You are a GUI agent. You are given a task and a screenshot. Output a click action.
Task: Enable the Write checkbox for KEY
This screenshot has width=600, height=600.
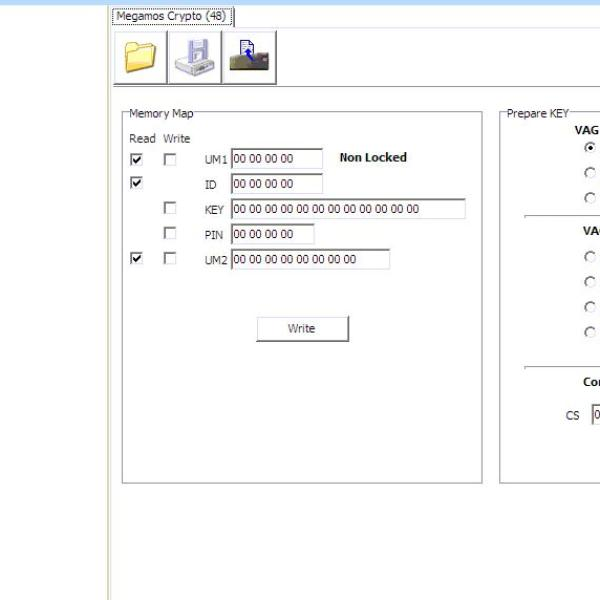pyautogui.click(x=170, y=208)
